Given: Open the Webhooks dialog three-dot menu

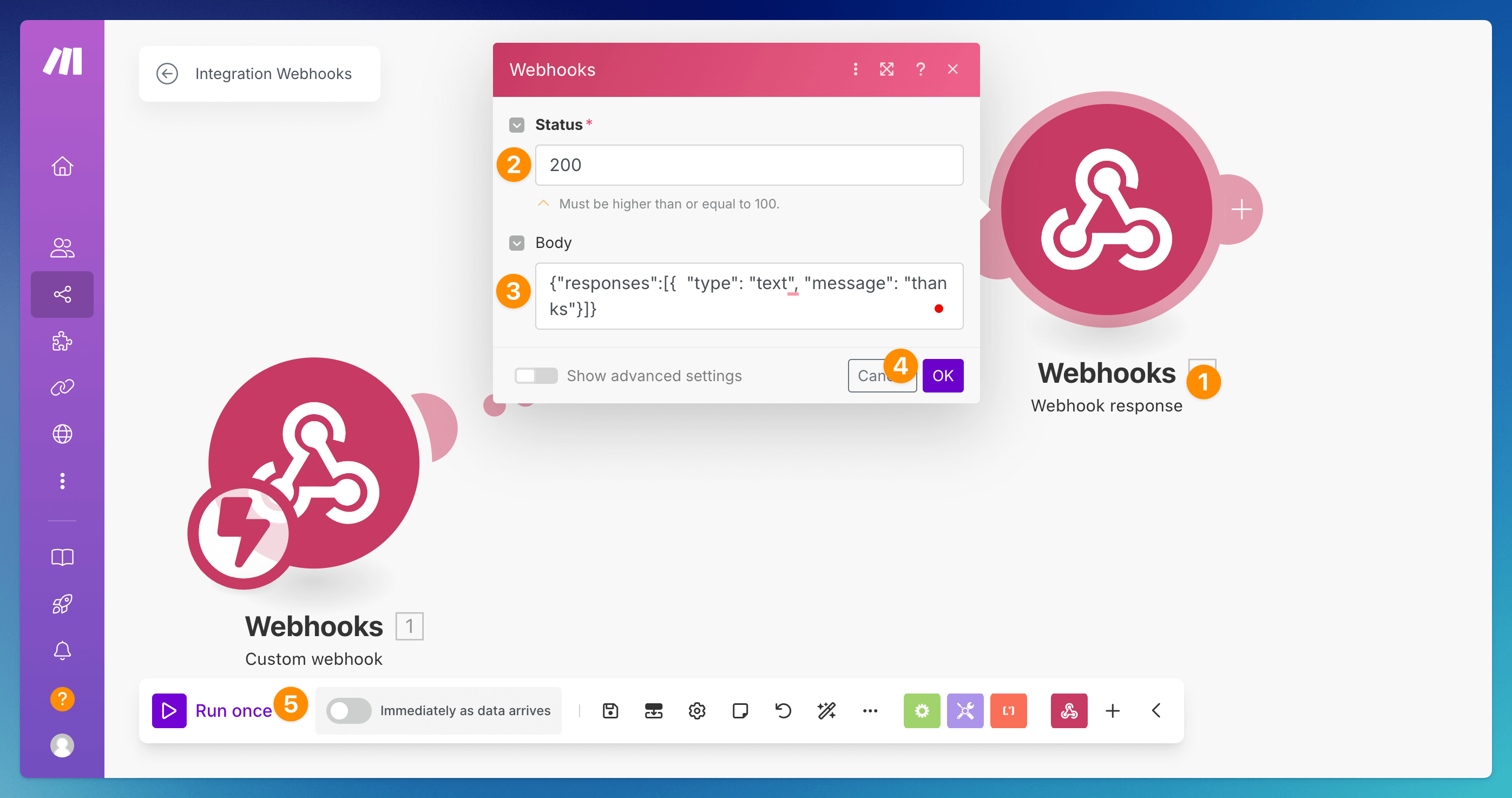Looking at the screenshot, I should [855, 69].
